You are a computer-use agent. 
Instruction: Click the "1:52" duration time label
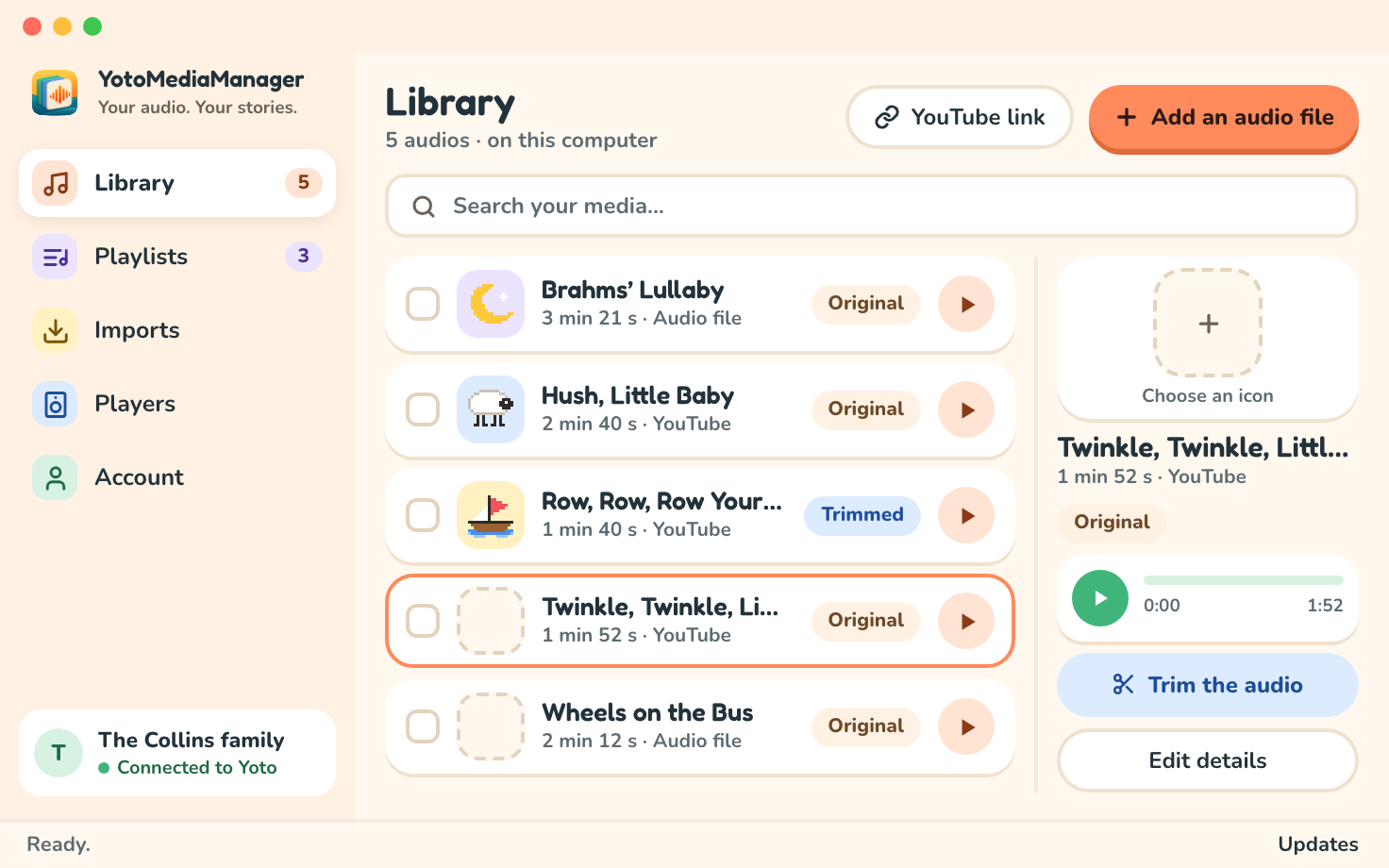[x=1325, y=606]
